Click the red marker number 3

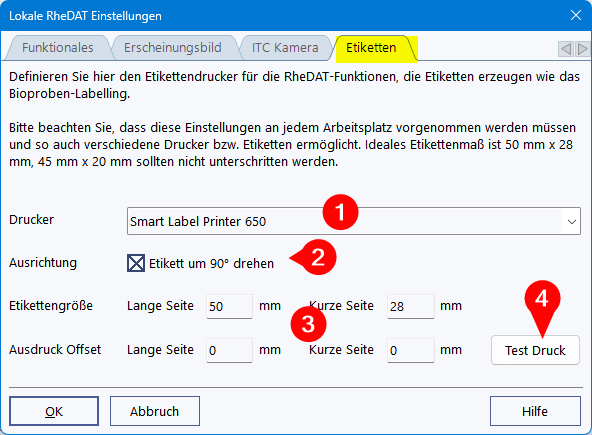(x=308, y=324)
